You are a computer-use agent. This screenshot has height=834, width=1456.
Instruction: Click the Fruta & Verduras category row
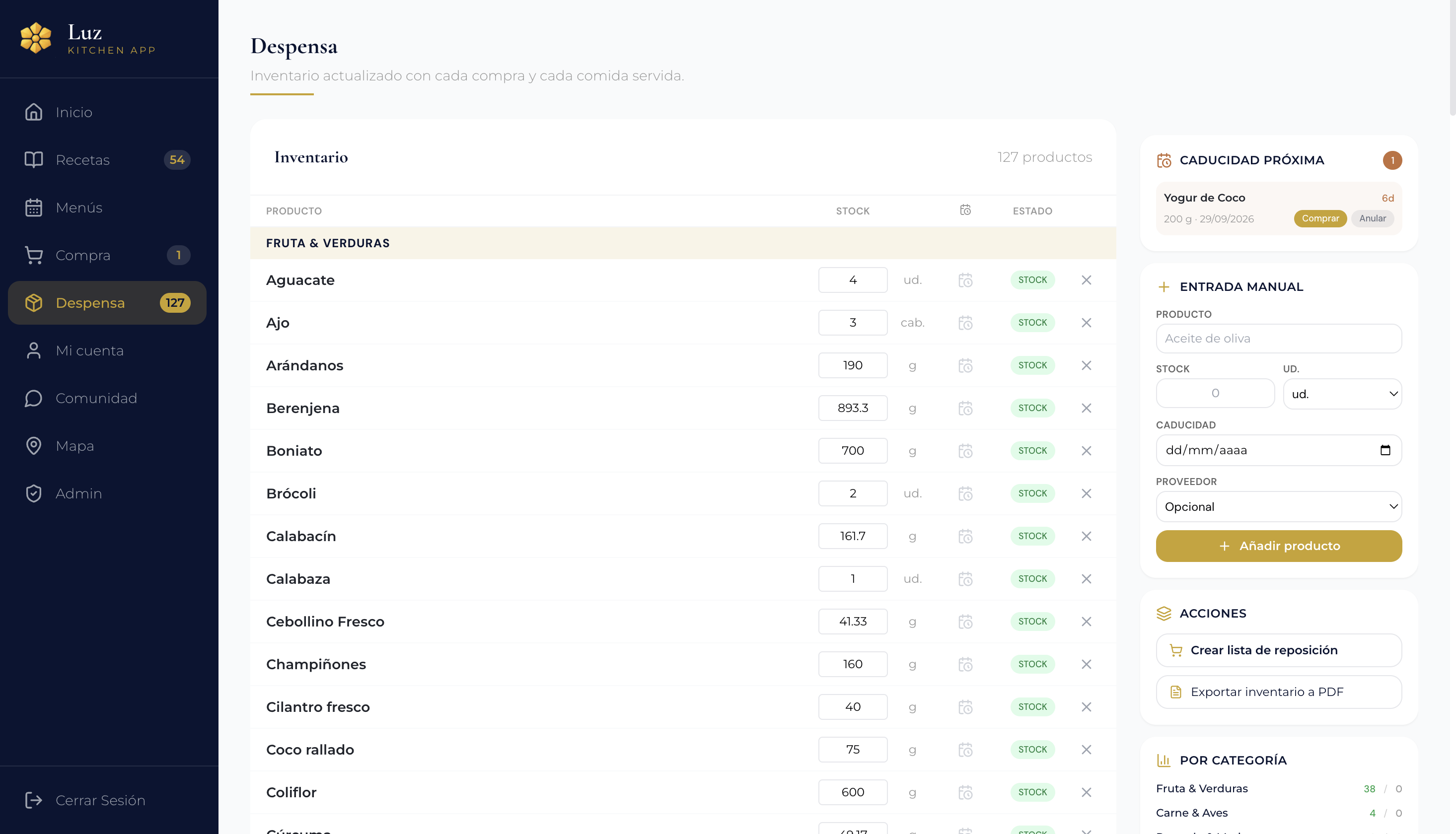[x=683, y=243]
